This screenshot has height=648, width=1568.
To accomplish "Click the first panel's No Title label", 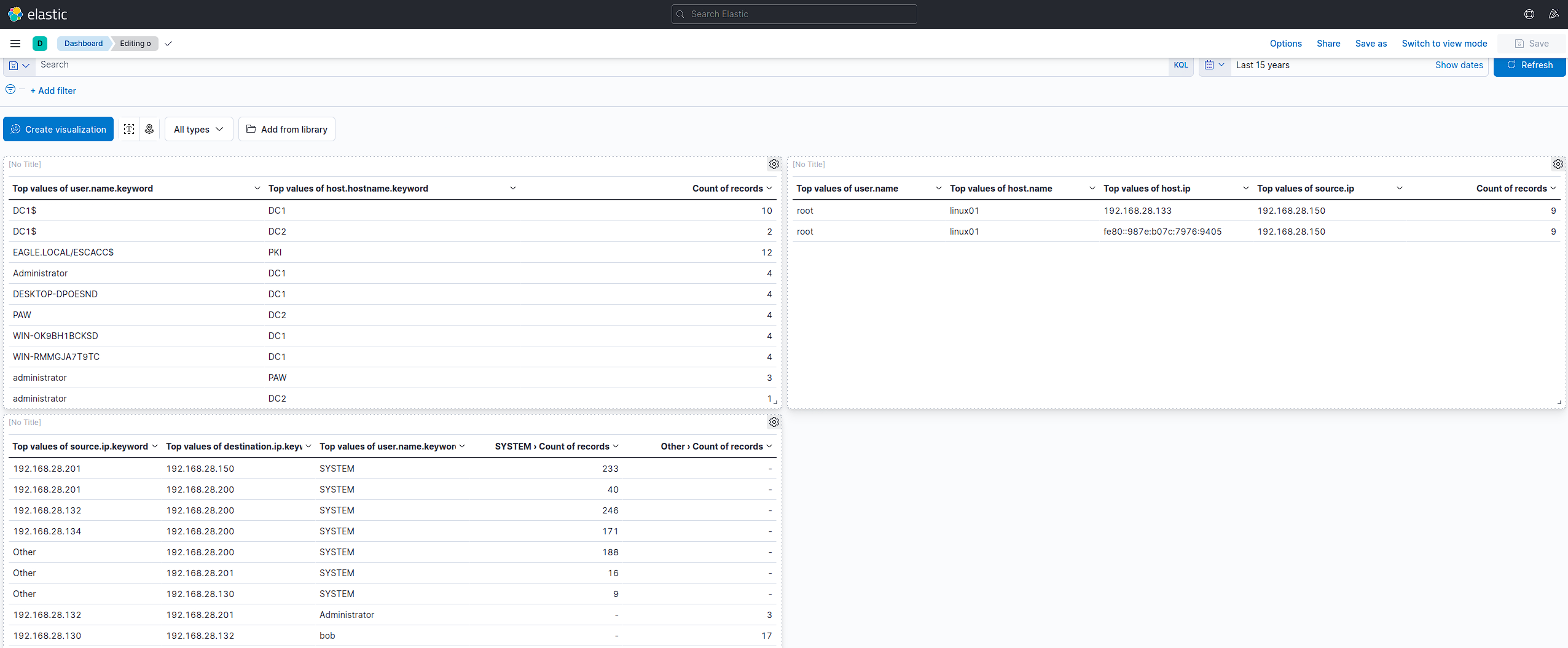I will (x=25, y=164).
